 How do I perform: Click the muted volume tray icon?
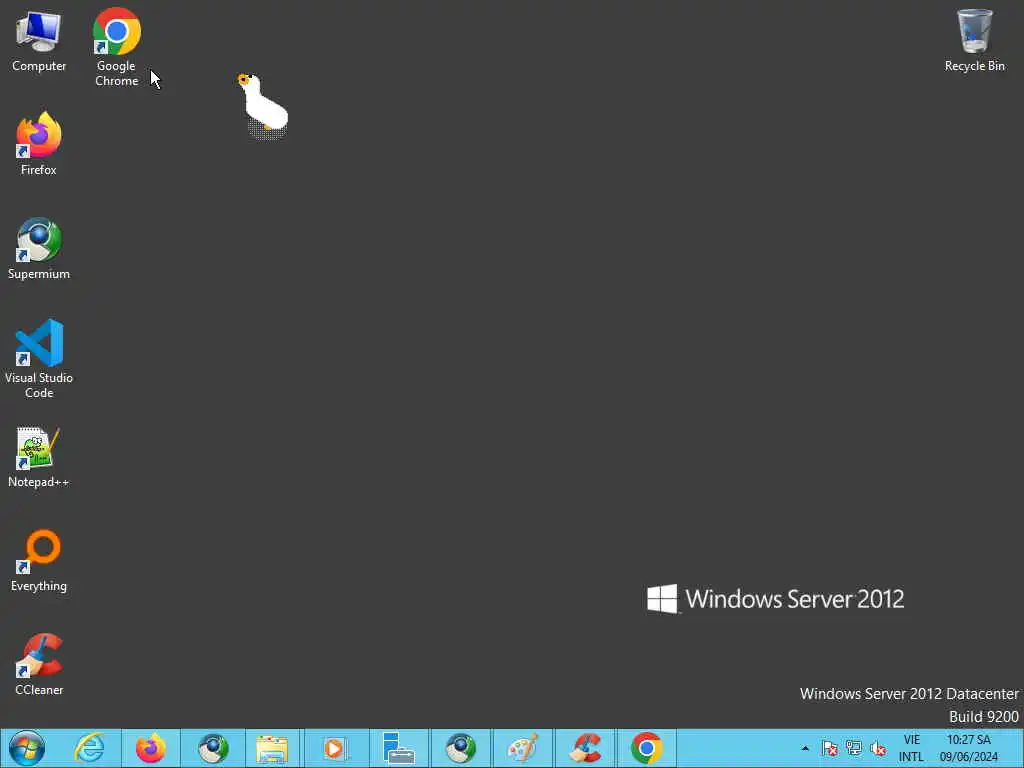[878, 748]
